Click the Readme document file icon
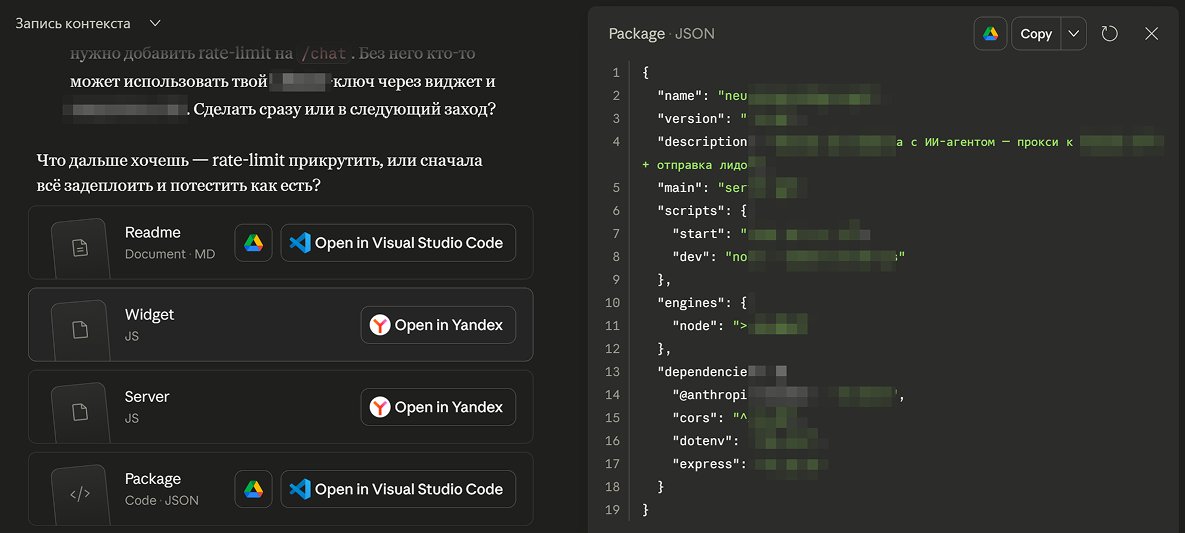 click(x=80, y=247)
